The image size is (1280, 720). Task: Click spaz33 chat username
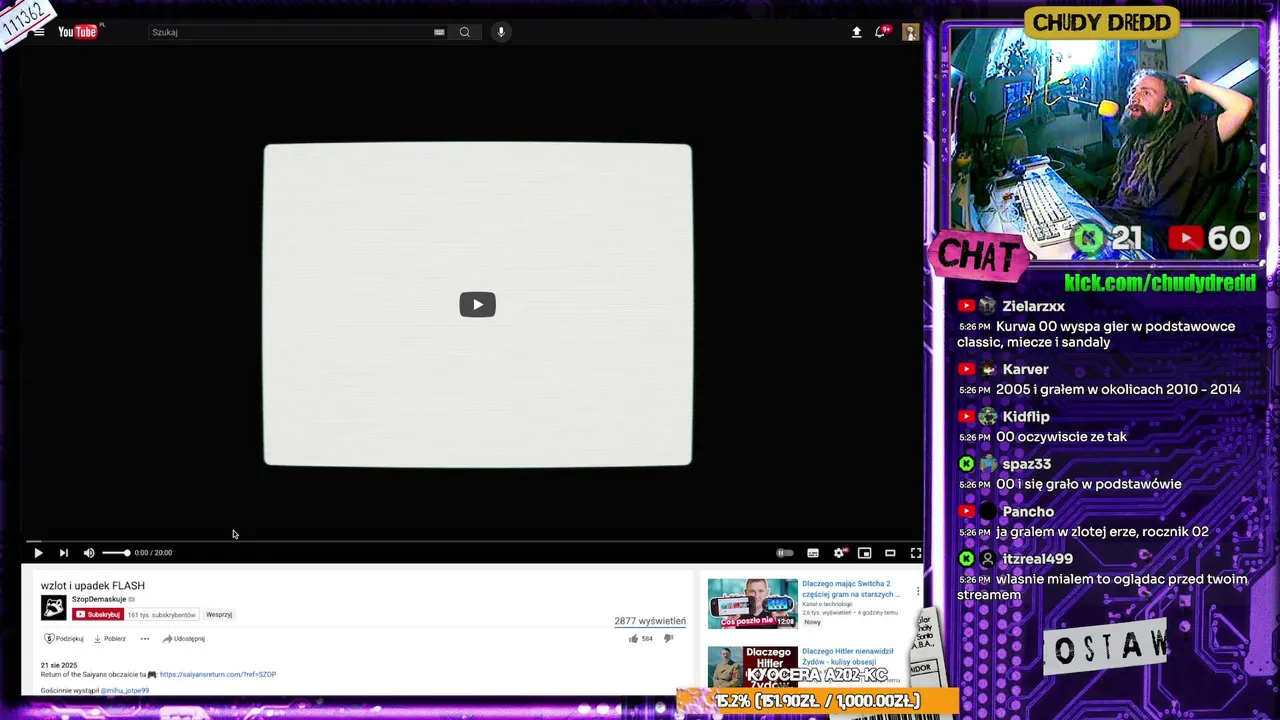(1026, 464)
